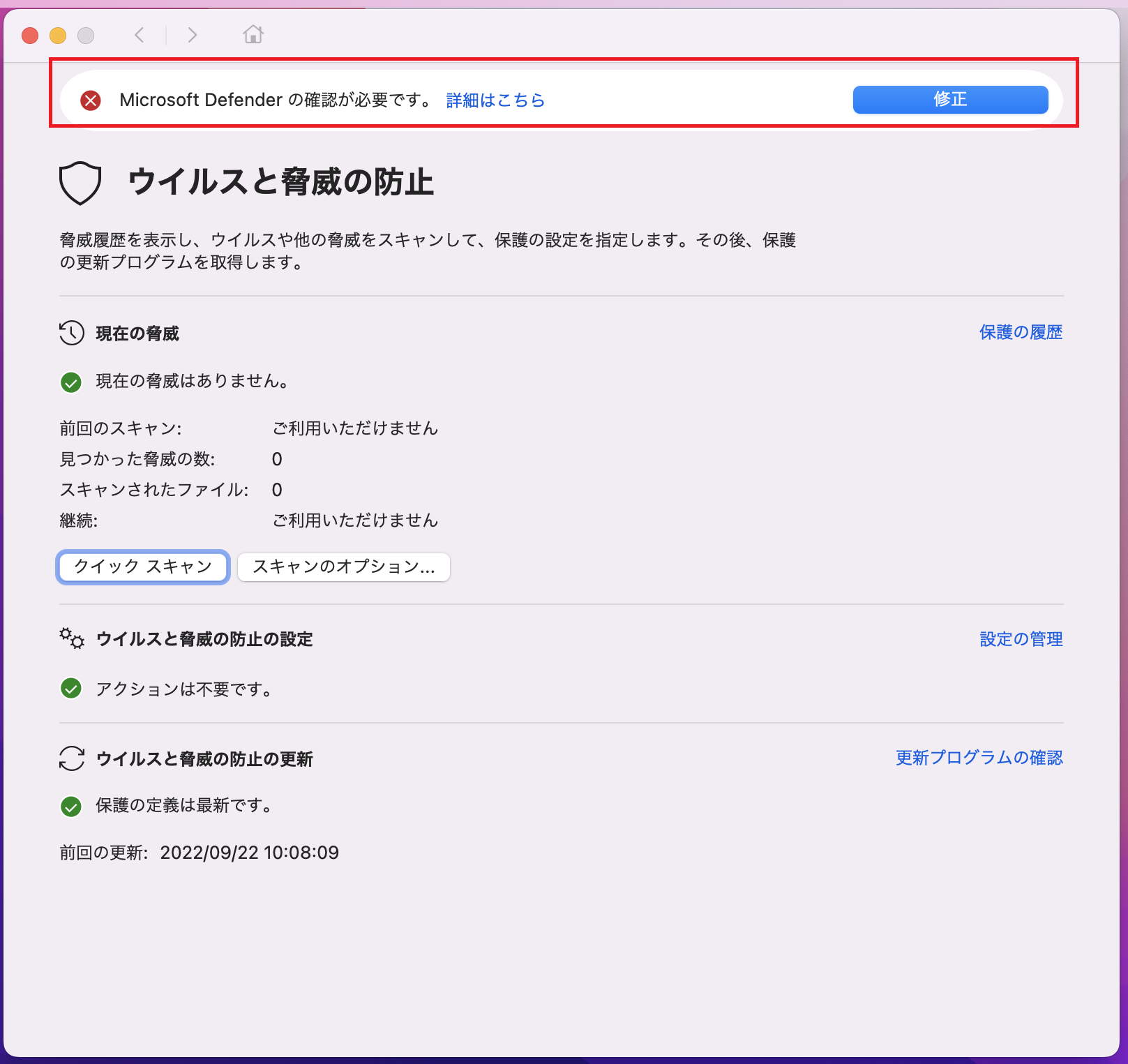Click the text 保護の定義は最新です。

tap(184, 806)
